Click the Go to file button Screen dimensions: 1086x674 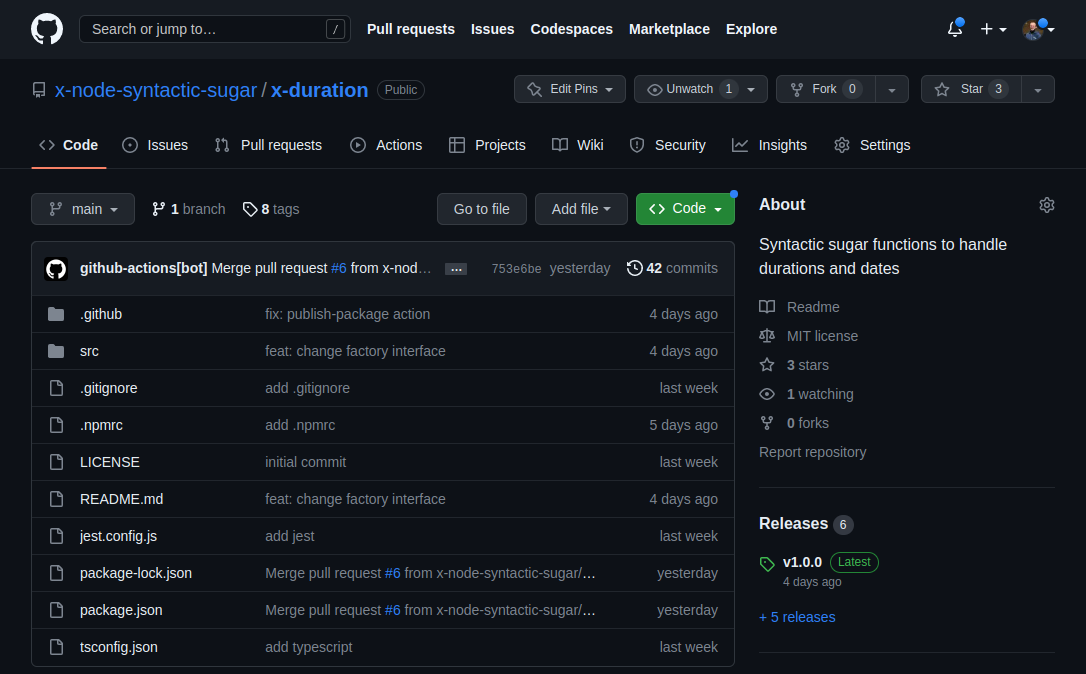click(x=481, y=209)
